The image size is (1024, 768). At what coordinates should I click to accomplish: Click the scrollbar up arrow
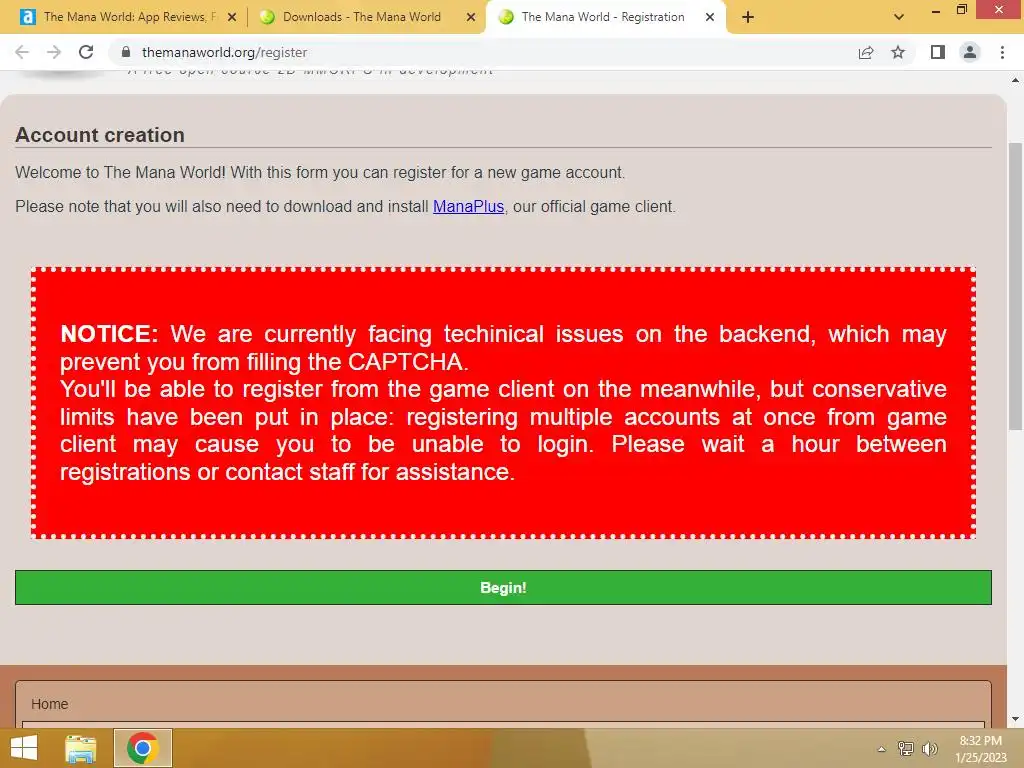point(1015,80)
